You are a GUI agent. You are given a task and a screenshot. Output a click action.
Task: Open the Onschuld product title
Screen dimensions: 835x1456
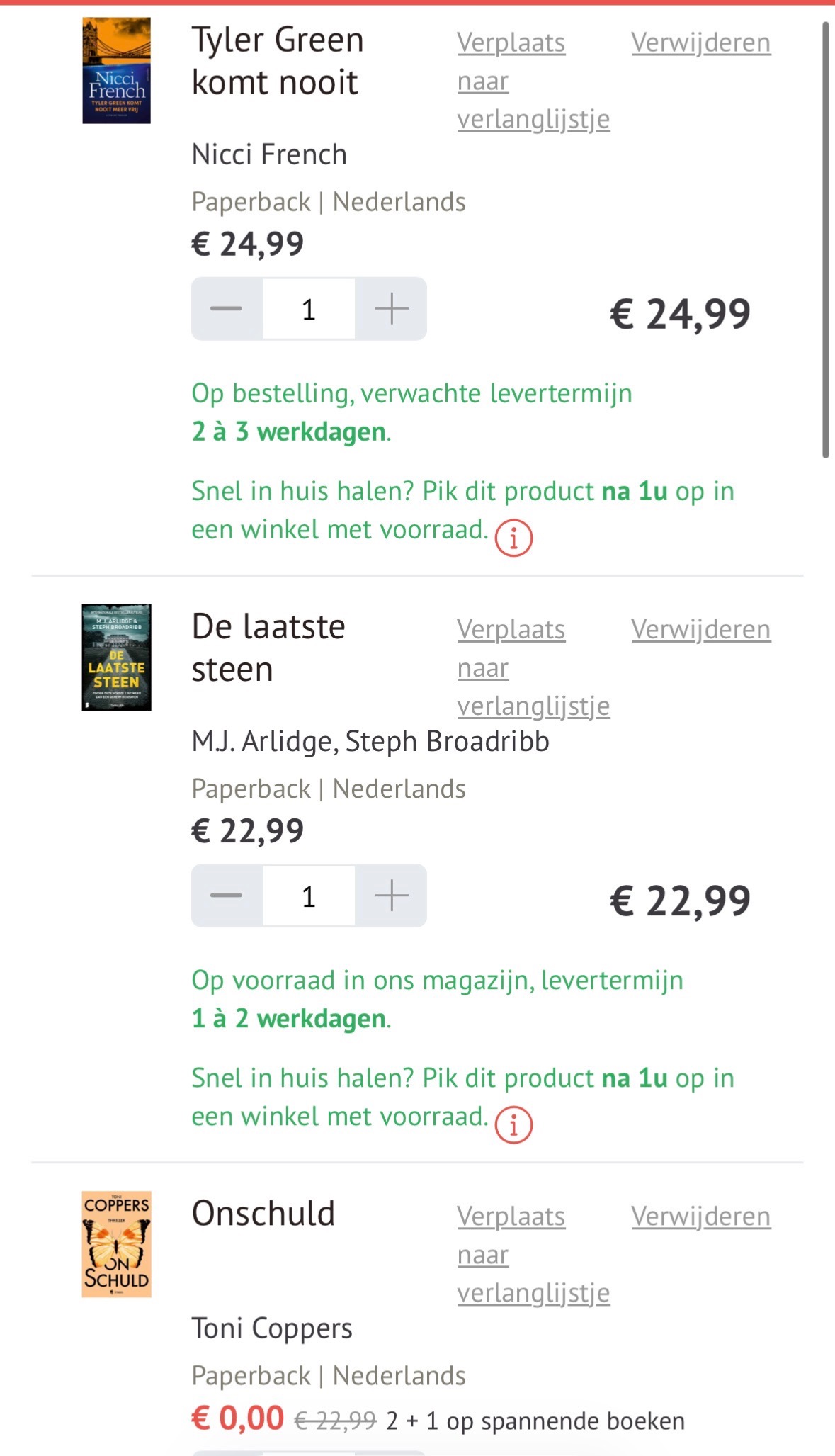click(x=263, y=1213)
